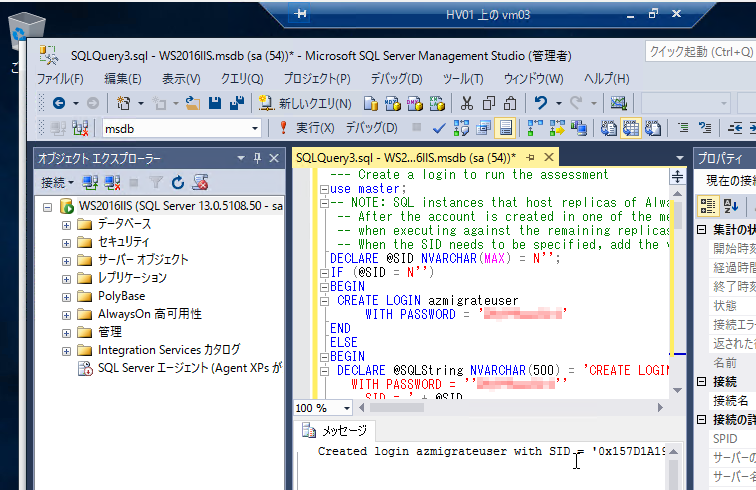The width and height of the screenshot is (756, 490).
Task: Select SQL Server エージェント node
Action: pos(190,368)
